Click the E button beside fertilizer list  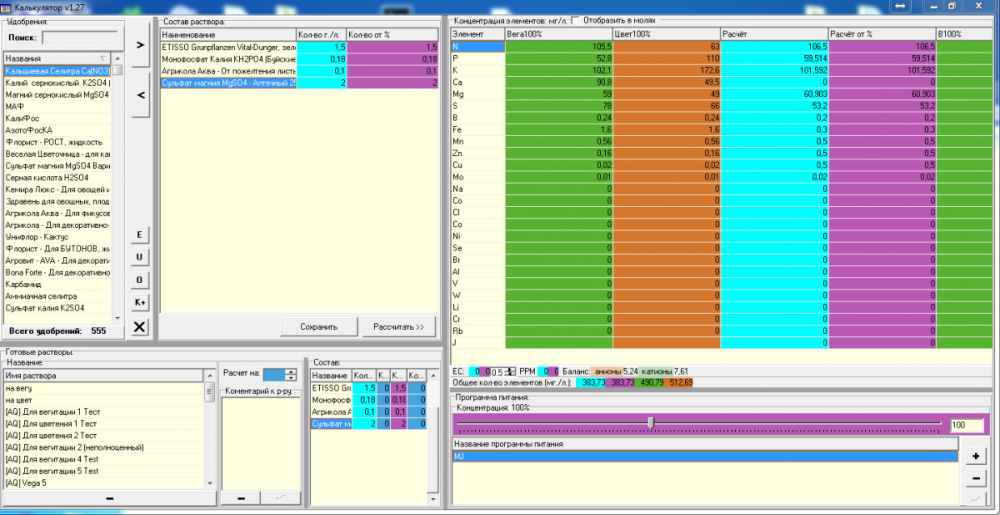pos(140,235)
